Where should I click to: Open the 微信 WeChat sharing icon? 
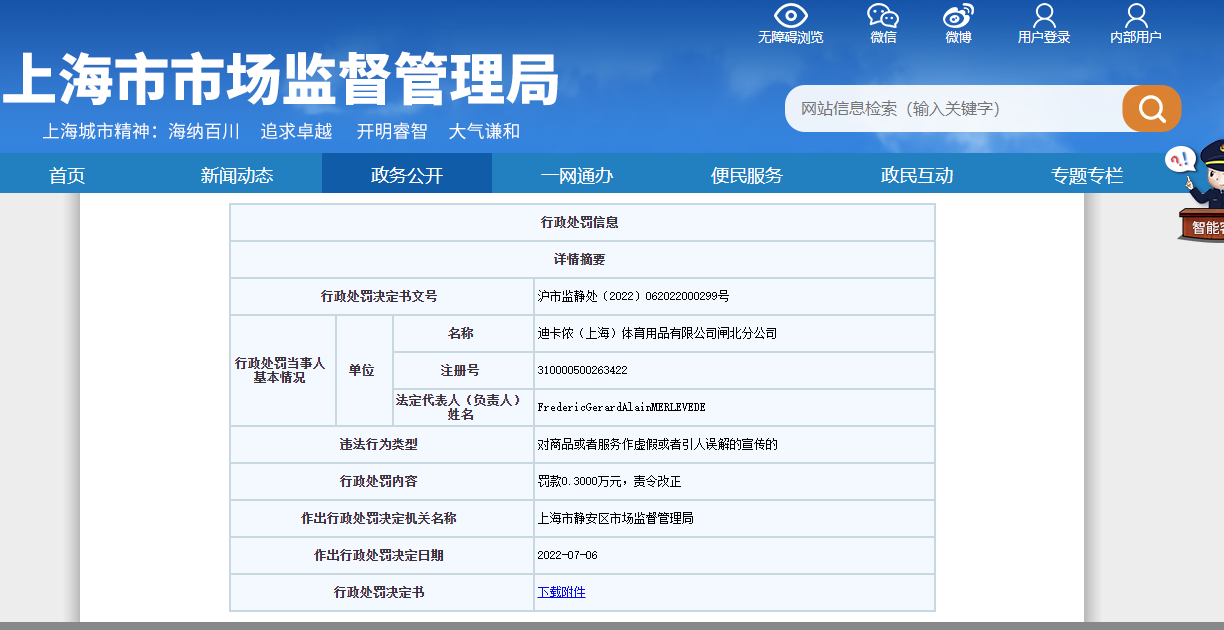pos(882,18)
